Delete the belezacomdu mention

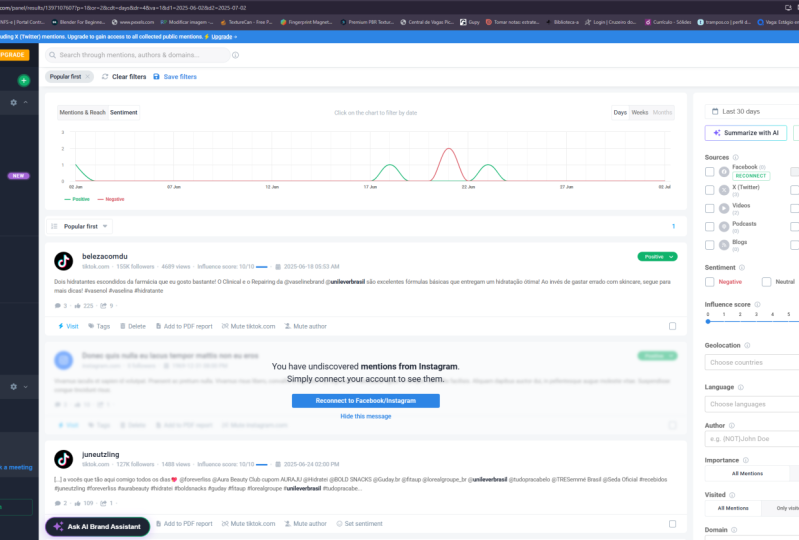[x=132, y=326]
